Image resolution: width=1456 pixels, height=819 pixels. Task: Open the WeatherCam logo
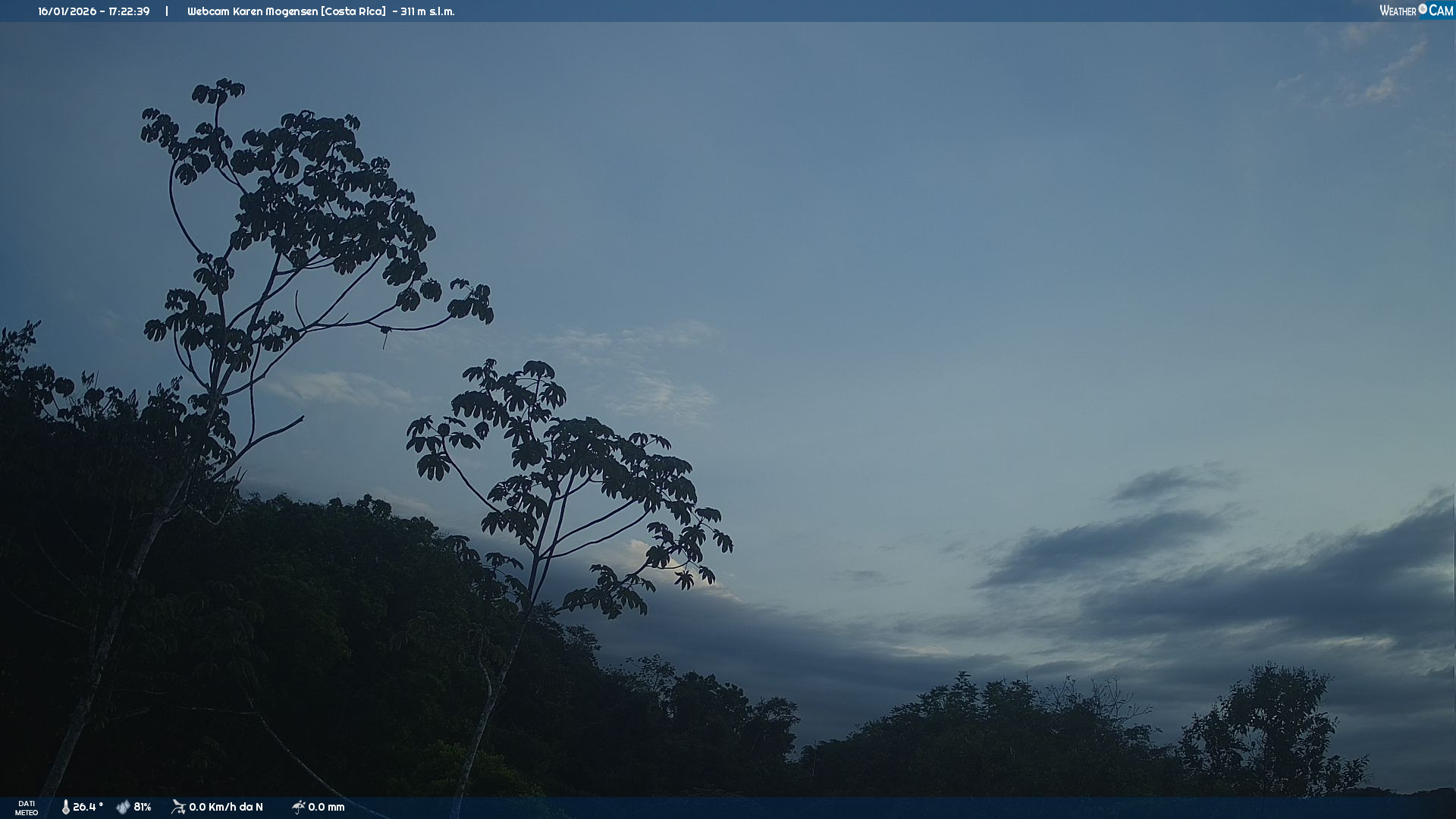click(1415, 11)
